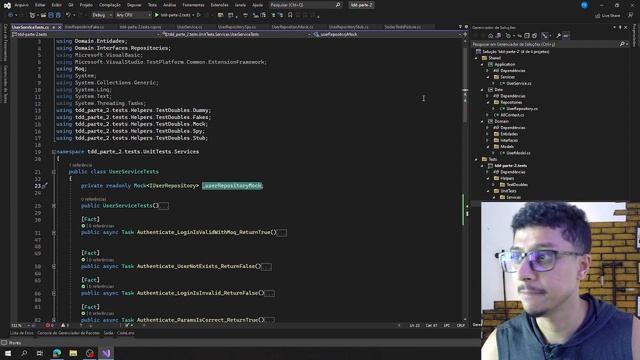This screenshot has width=640, height=360.
Task: Click the Pesquisar (Ctrl+Q) search box
Action: point(305,5)
